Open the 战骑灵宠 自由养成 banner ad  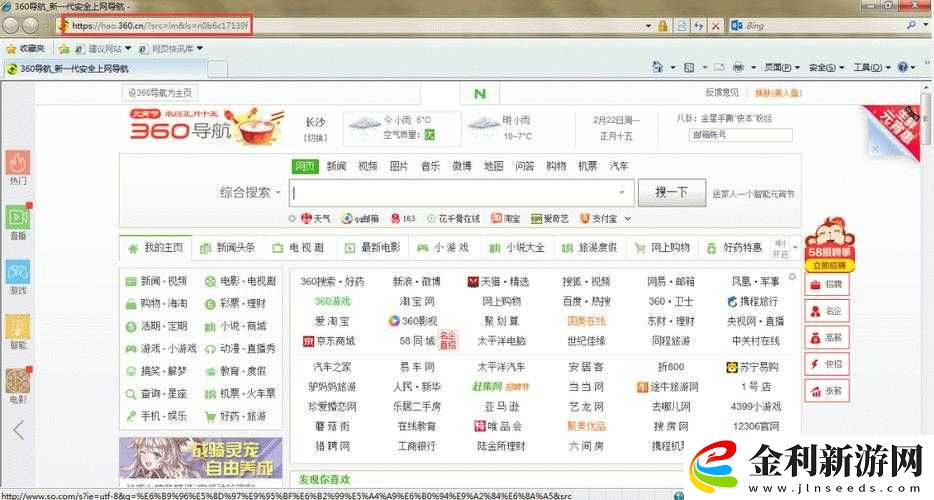click(x=200, y=458)
